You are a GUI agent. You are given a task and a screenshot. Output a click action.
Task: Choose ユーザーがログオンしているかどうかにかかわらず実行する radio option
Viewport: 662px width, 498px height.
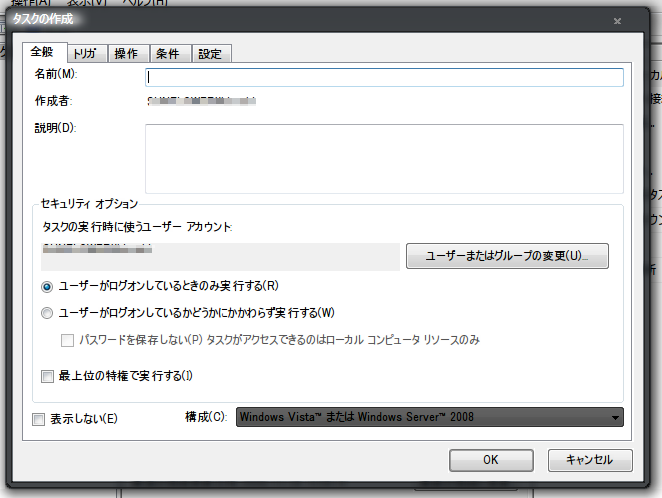47,313
